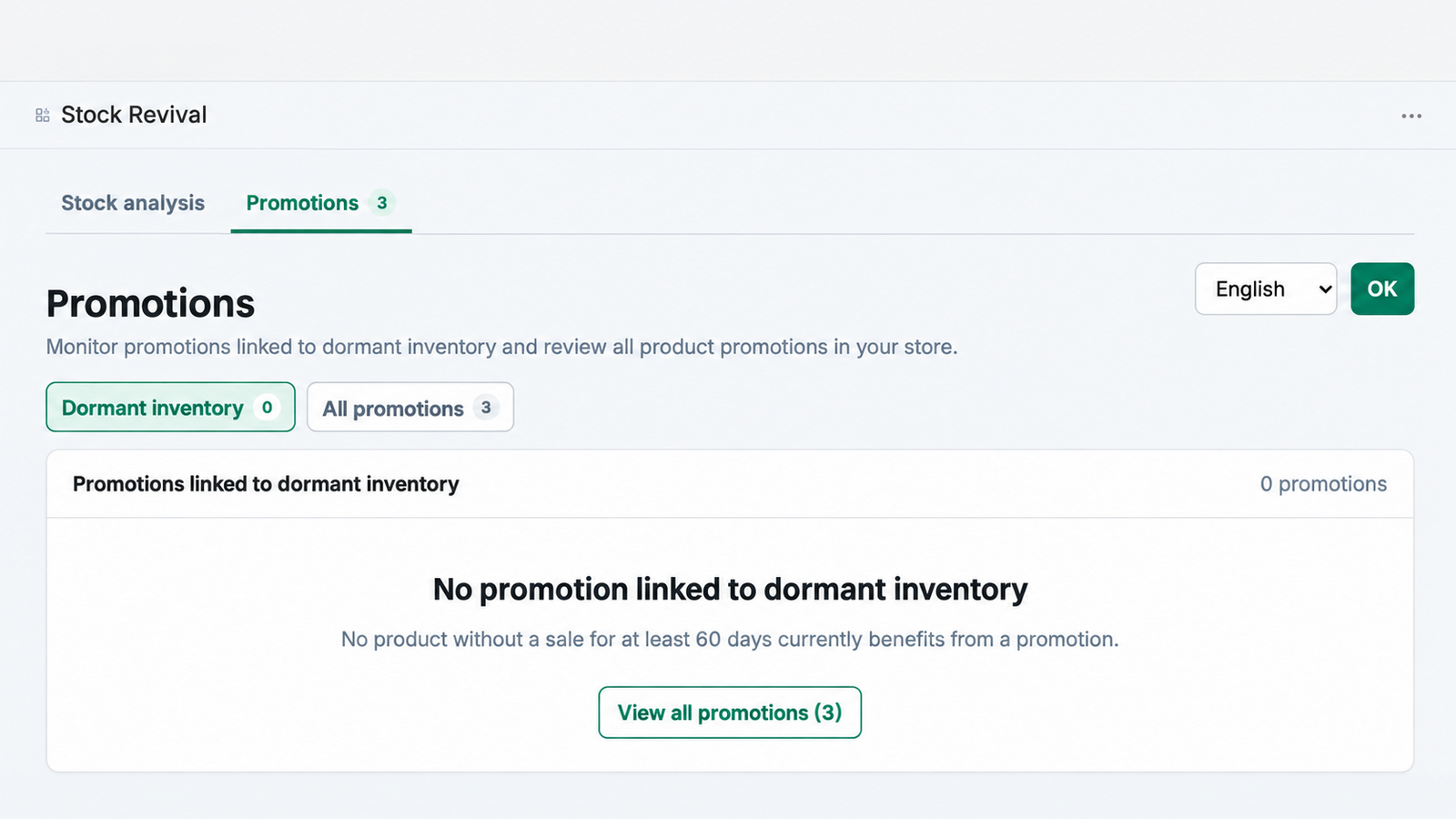Click the count badge on Promotions tab
Screen dimensions: 1456x819
382,203
